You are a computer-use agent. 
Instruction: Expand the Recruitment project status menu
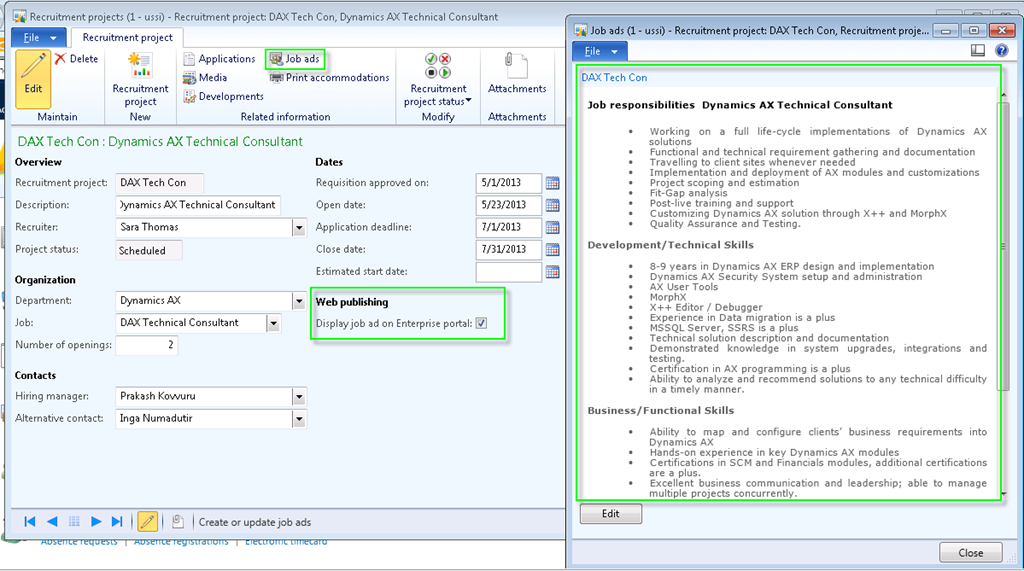[438, 95]
